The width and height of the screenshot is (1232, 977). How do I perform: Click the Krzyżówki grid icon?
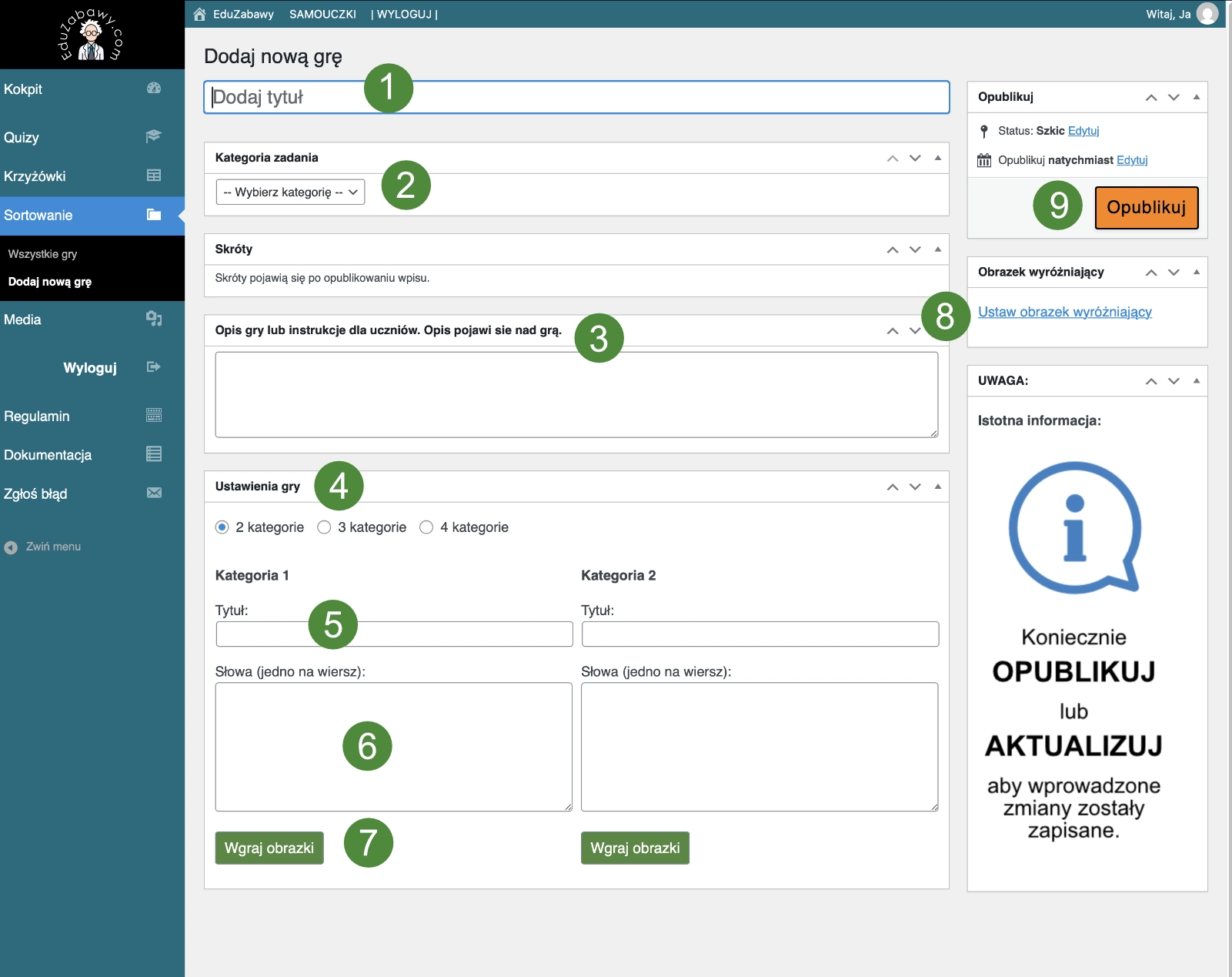point(154,176)
